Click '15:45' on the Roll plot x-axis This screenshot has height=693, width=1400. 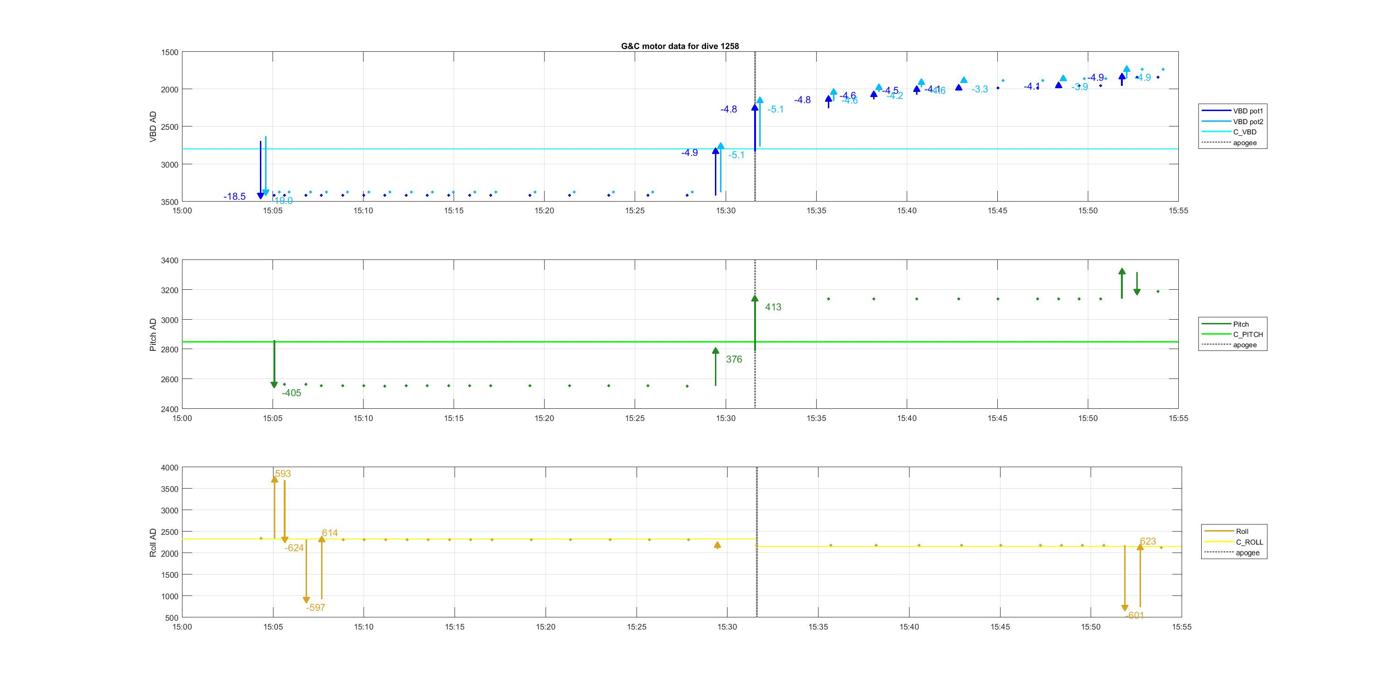tap(999, 627)
